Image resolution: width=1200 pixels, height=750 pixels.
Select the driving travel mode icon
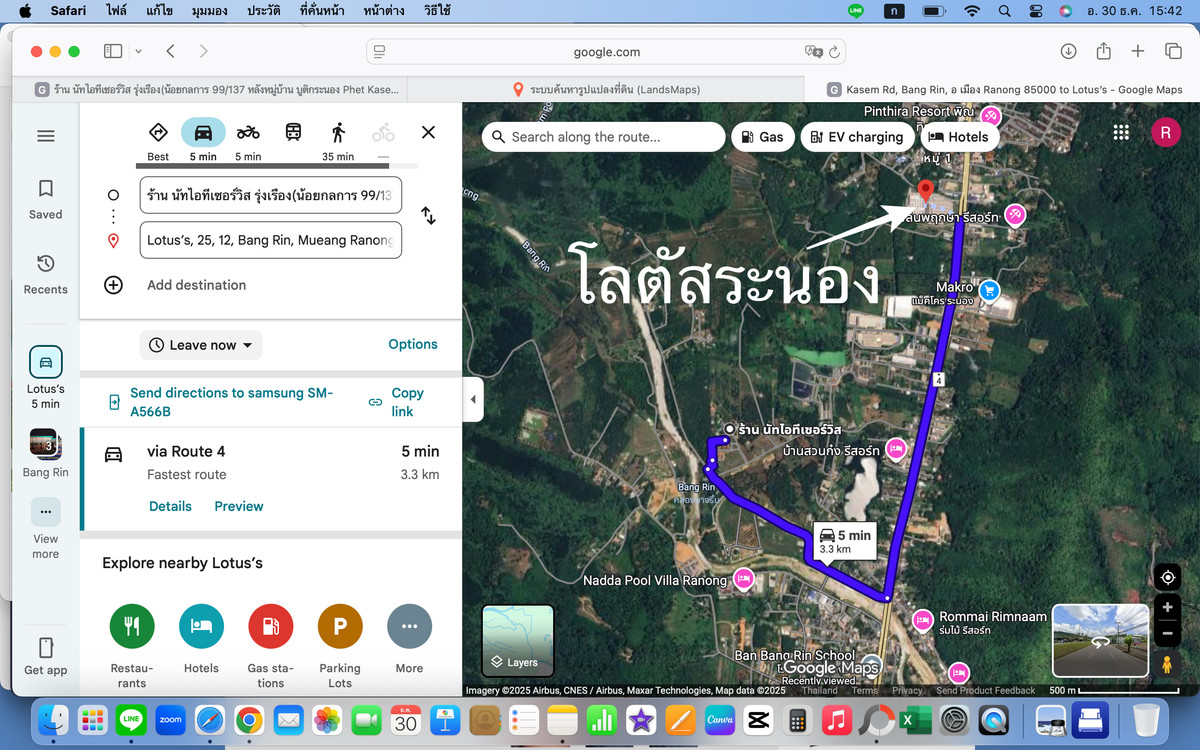pyautogui.click(x=203, y=133)
